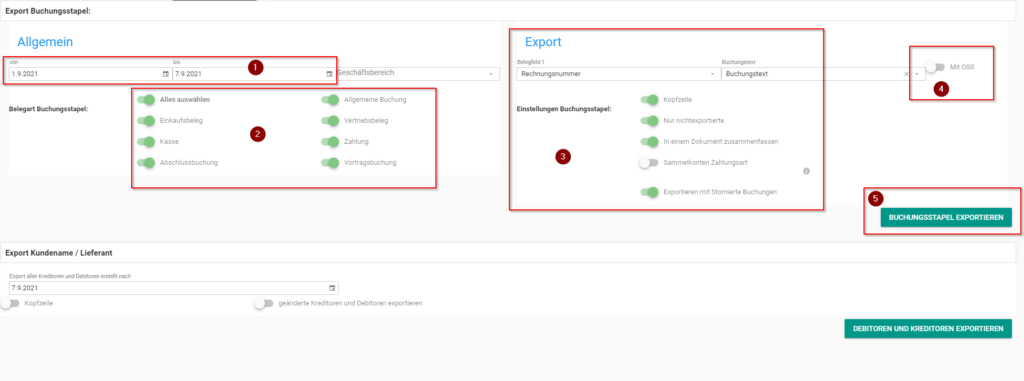This screenshot has width=1024, height=381.
Task: Open calendar picker for 'bis' date
Action: (x=329, y=74)
